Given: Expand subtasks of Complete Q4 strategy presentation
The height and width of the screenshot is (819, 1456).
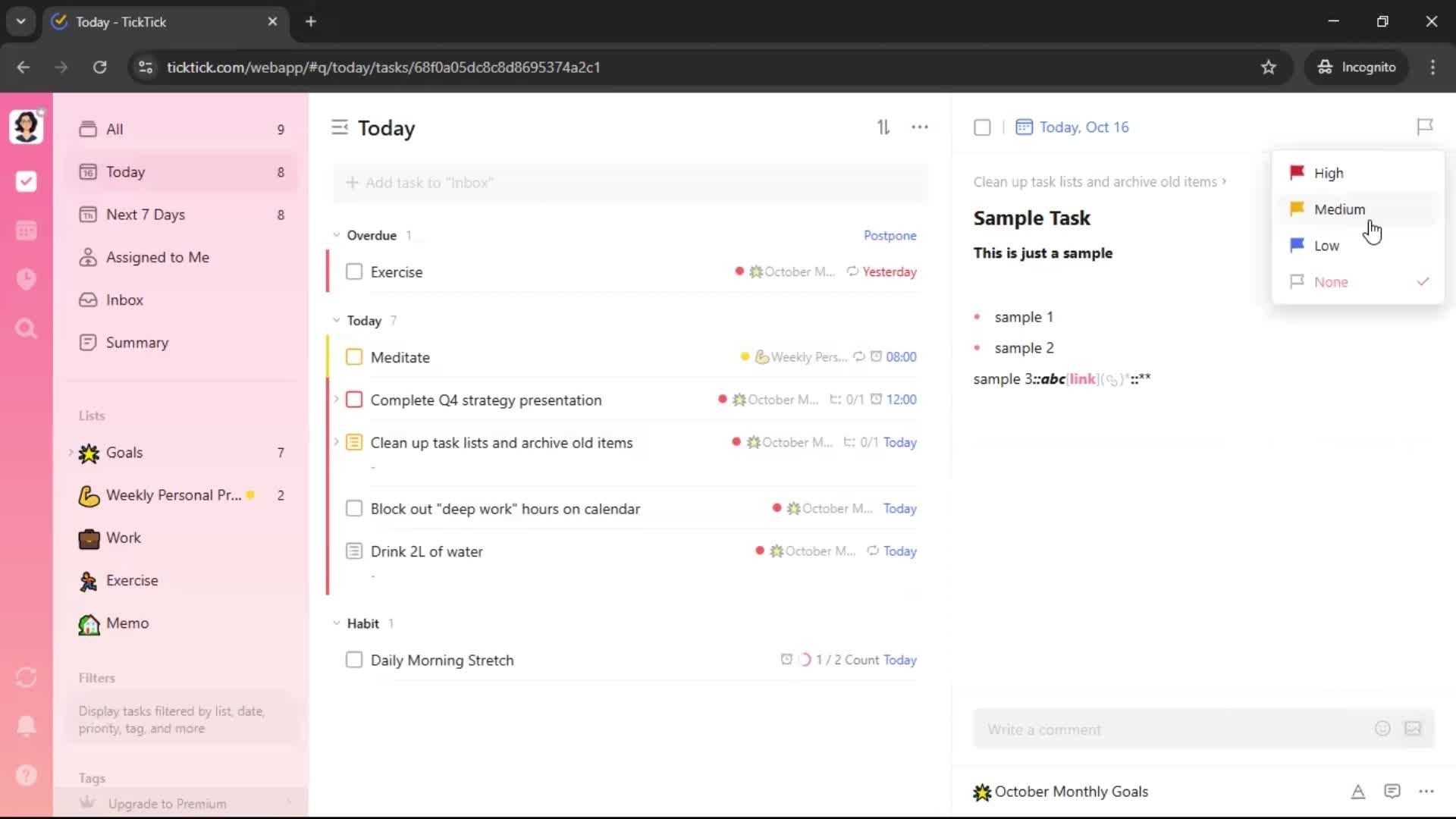Looking at the screenshot, I should 337,399.
